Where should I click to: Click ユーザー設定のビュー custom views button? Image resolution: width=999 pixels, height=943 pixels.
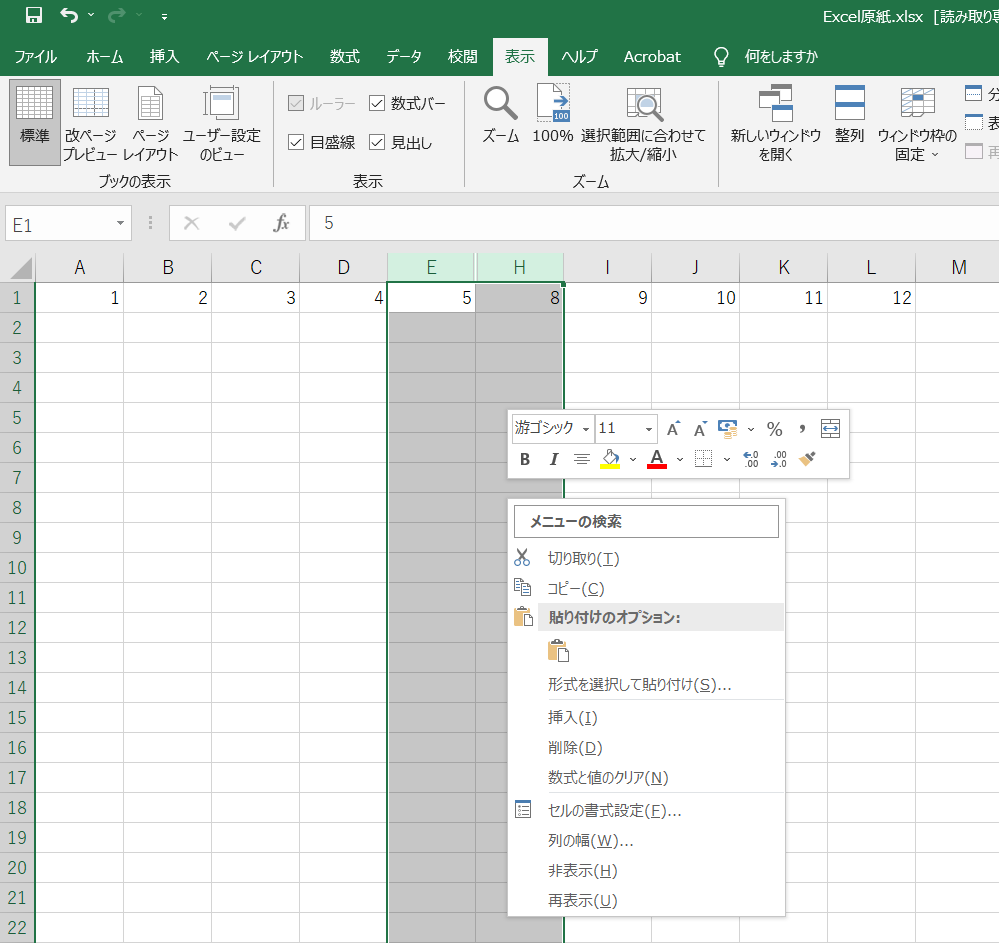(x=221, y=123)
